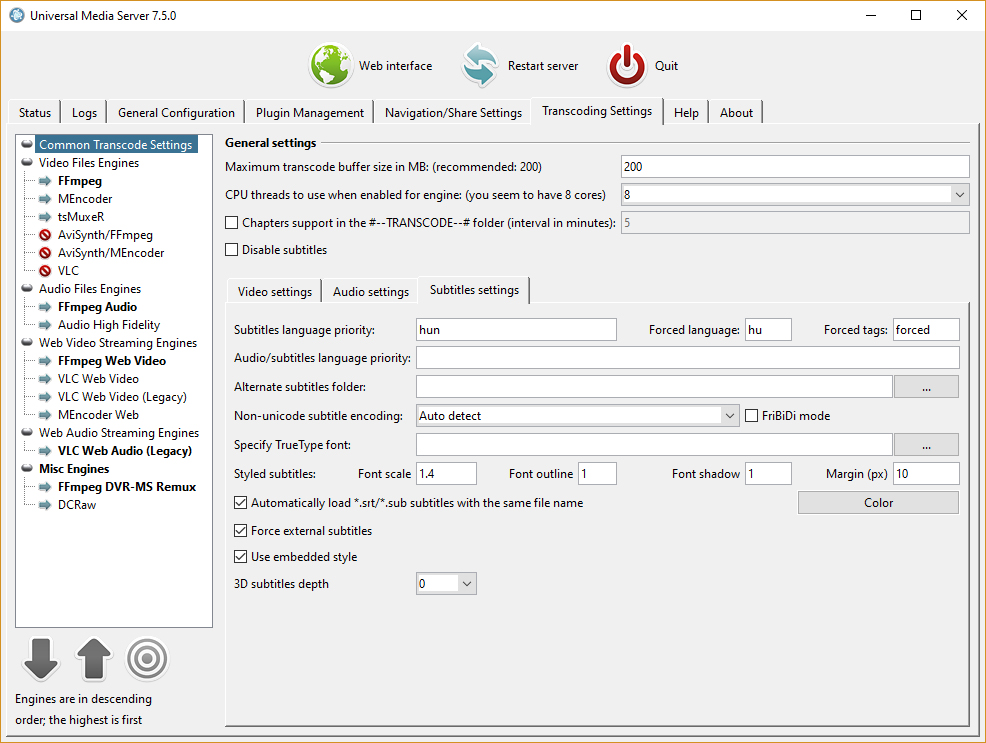Screen dimensions: 986x743
Task: Toggle FriBiDi mode checkbox
Action: 751,416
